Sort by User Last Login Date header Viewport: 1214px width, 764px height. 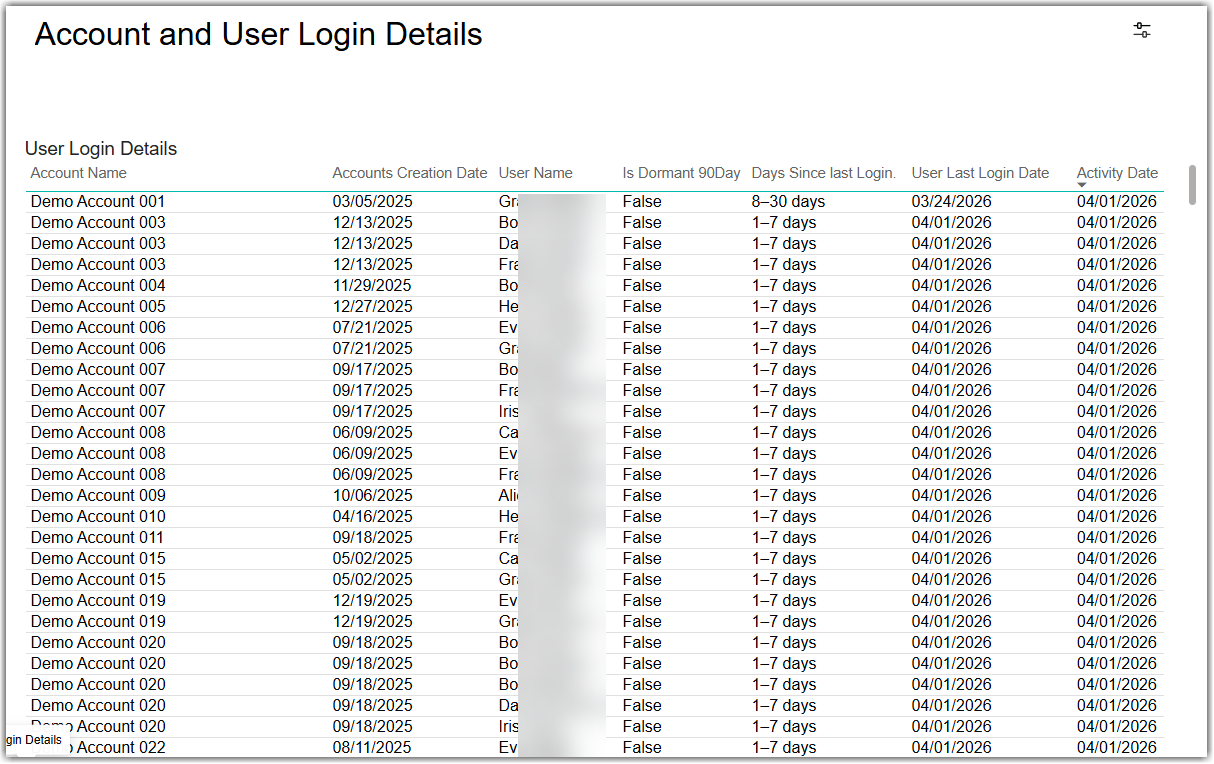(x=980, y=173)
